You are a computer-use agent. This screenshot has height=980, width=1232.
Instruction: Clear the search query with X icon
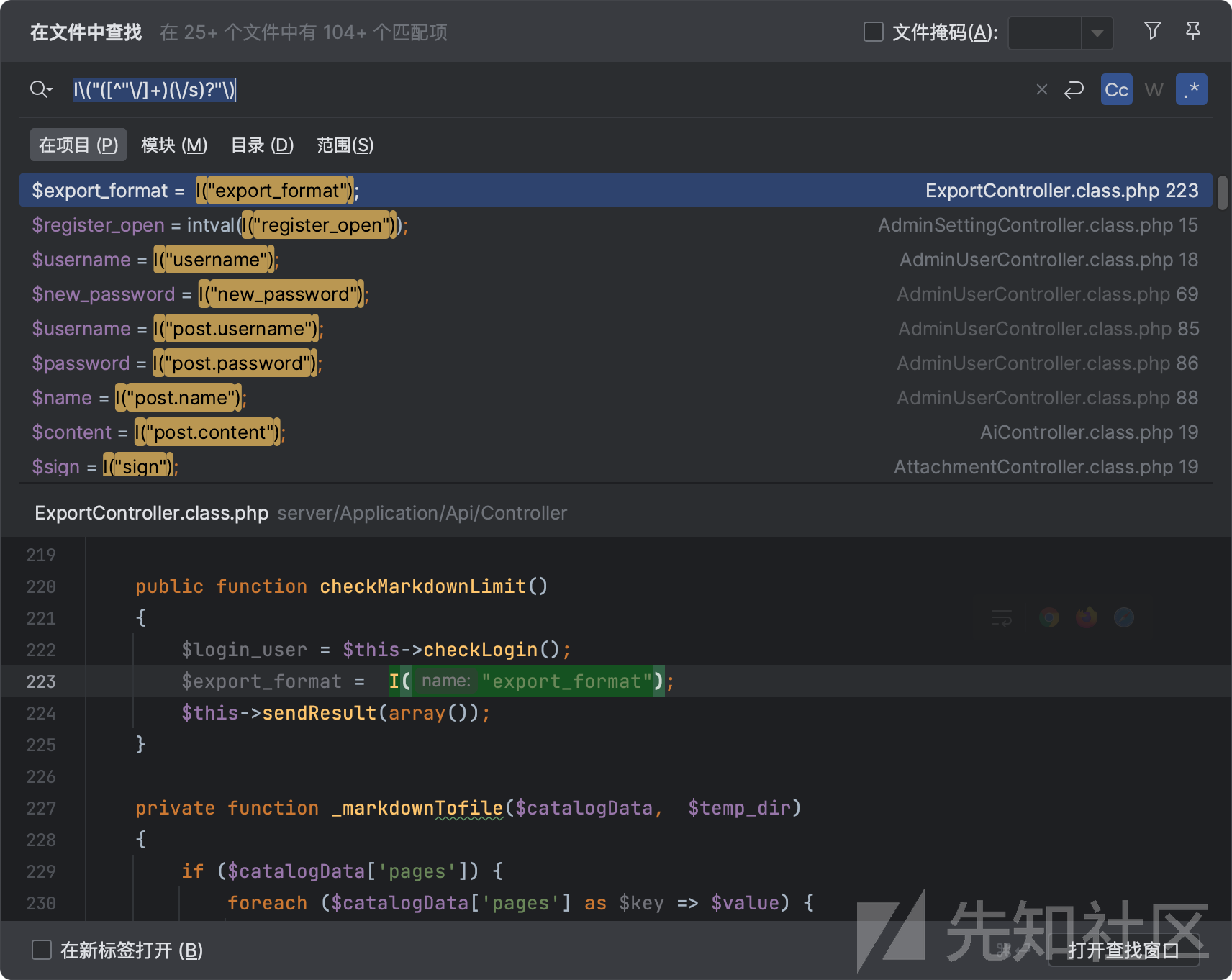point(1041,89)
